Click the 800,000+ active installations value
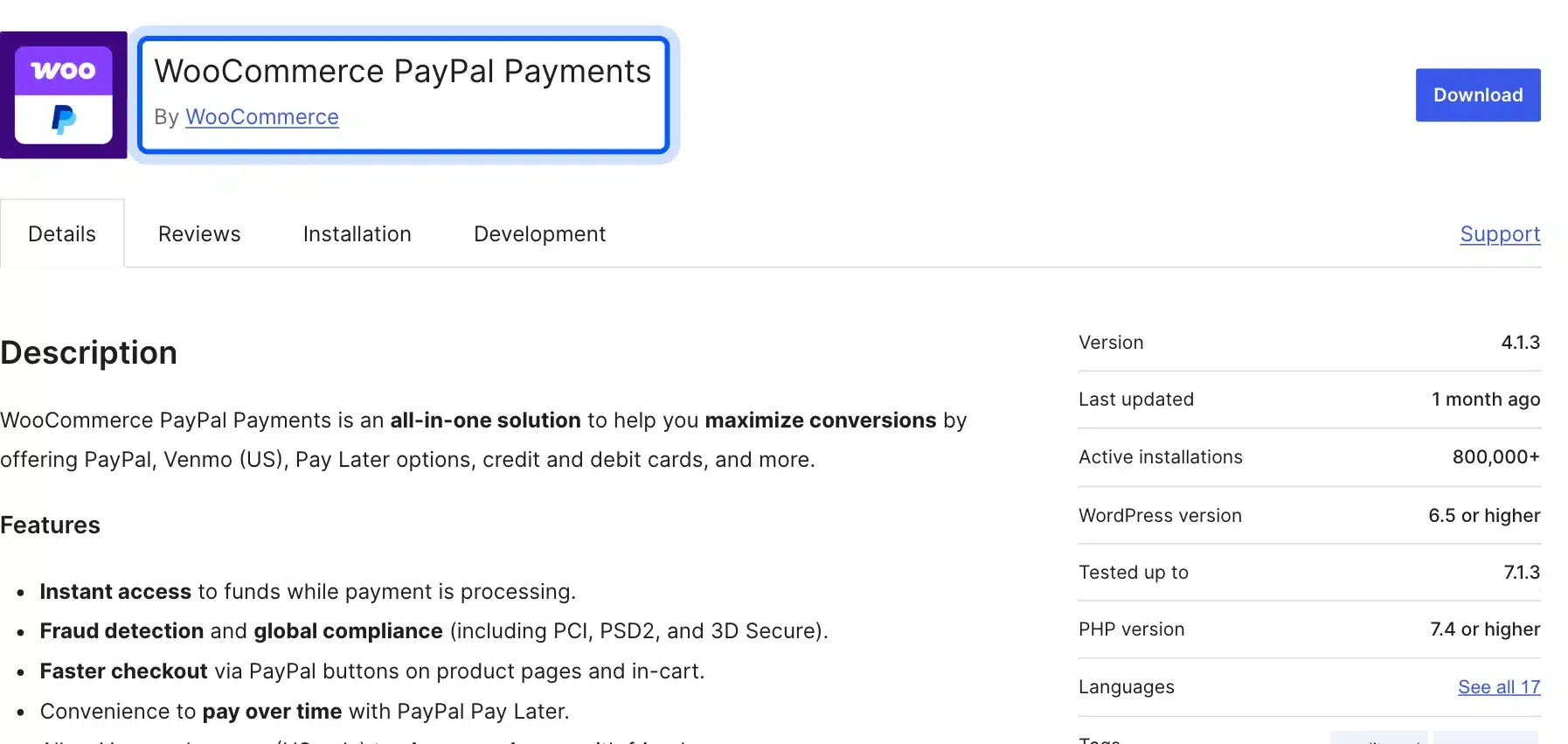 pos(1496,457)
